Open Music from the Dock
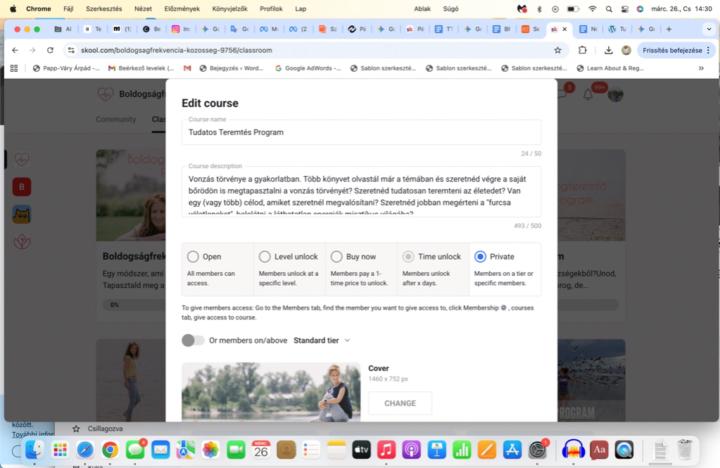Image resolution: width=720 pixels, height=468 pixels. (x=386, y=450)
